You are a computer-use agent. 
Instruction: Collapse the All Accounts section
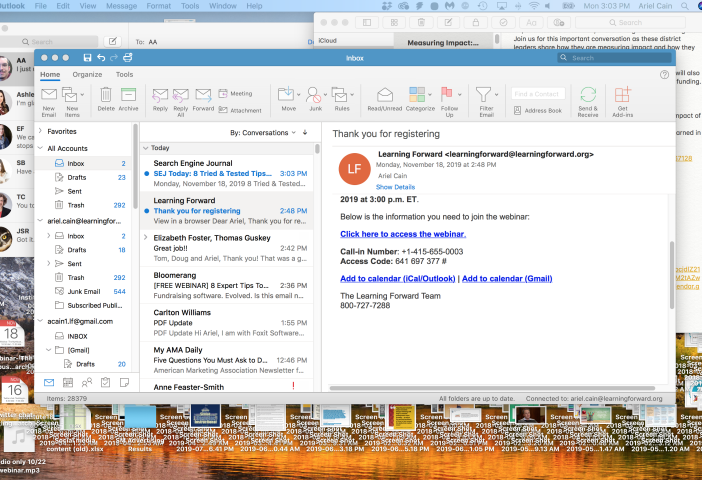40,148
